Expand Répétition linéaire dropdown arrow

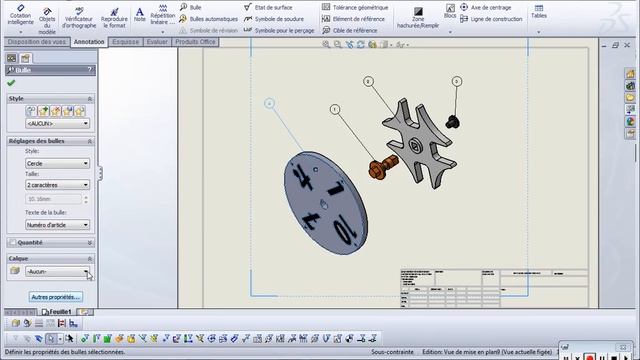162,32
